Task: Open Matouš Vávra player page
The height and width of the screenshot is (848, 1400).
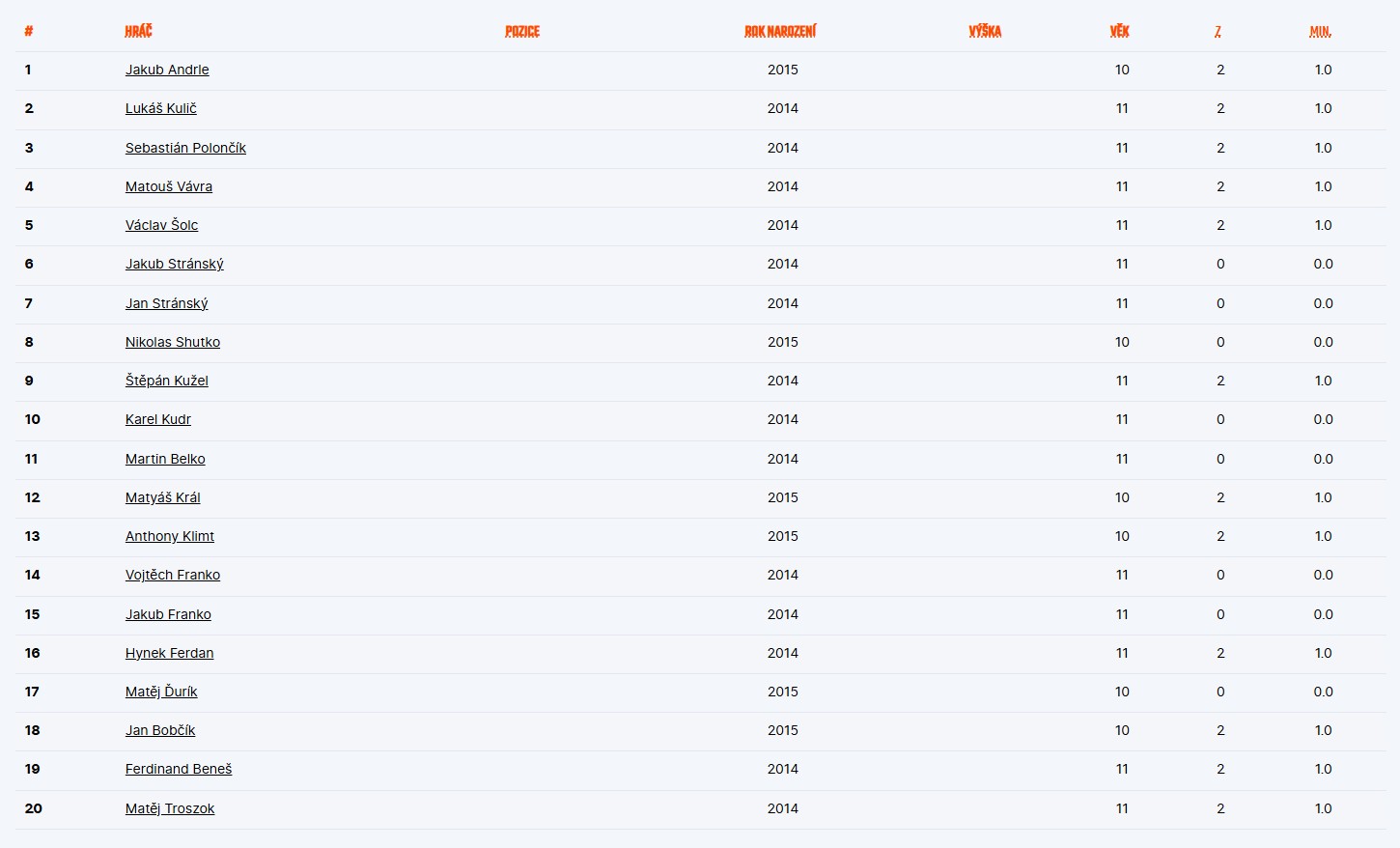Action: 169,186
